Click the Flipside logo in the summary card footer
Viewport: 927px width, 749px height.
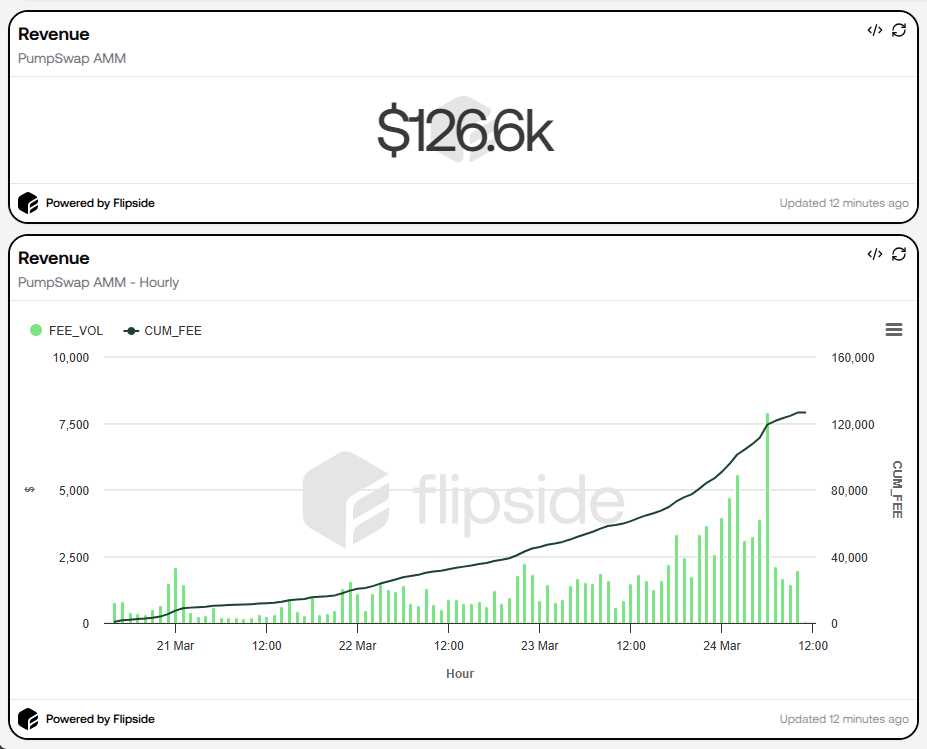pos(28,203)
